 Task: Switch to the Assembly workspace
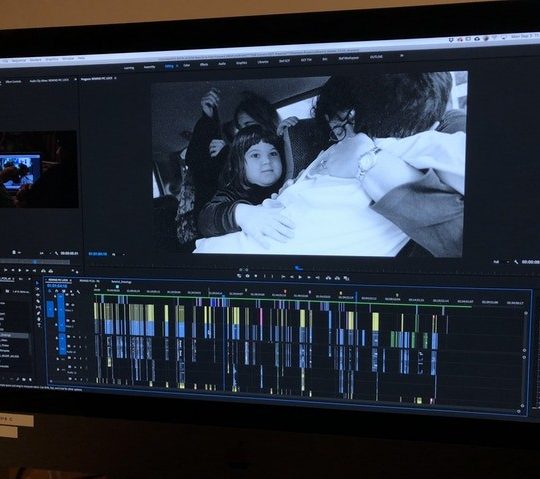(x=149, y=66)
